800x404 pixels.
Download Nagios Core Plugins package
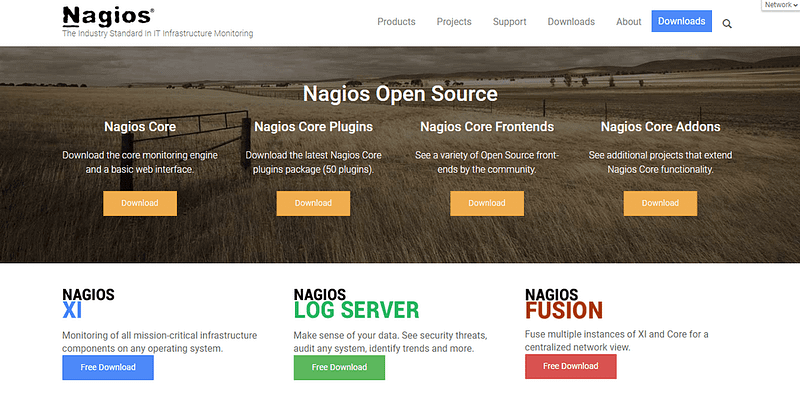(313, 203)
